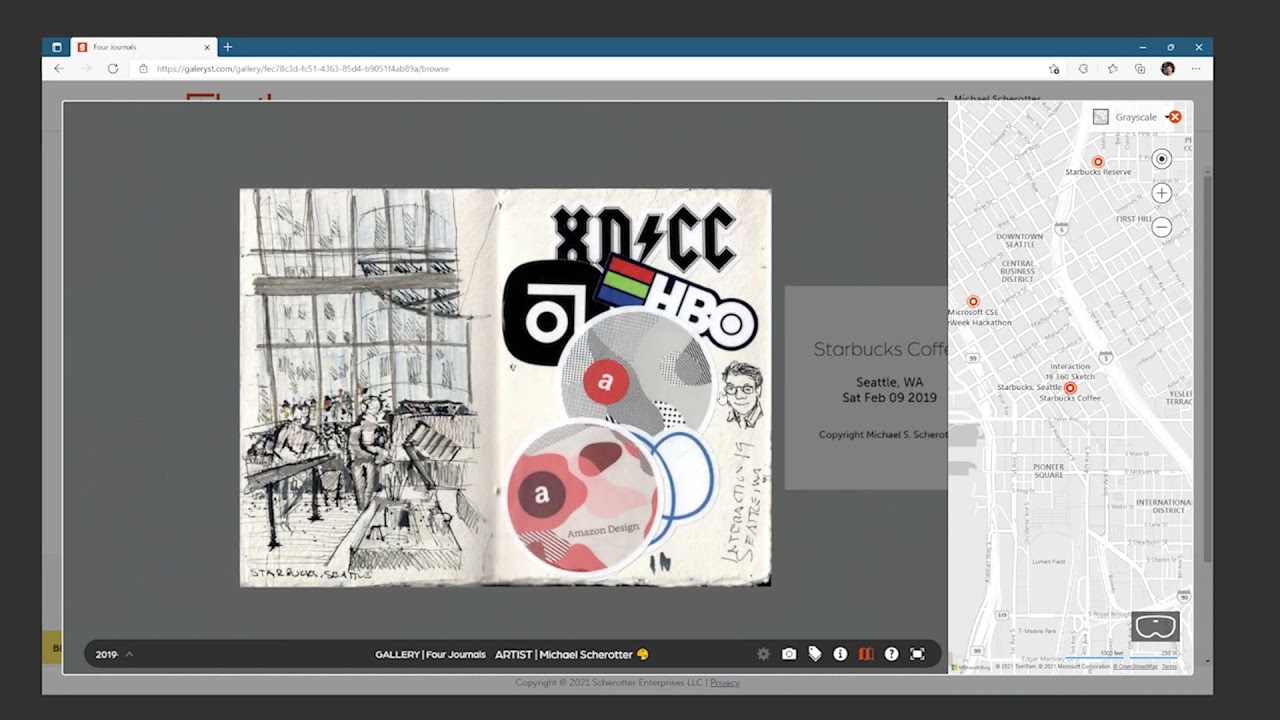Close the map panel with the red X
Screen dimensions: 1280x720
pyautogui.click(x=1175, y=117)
